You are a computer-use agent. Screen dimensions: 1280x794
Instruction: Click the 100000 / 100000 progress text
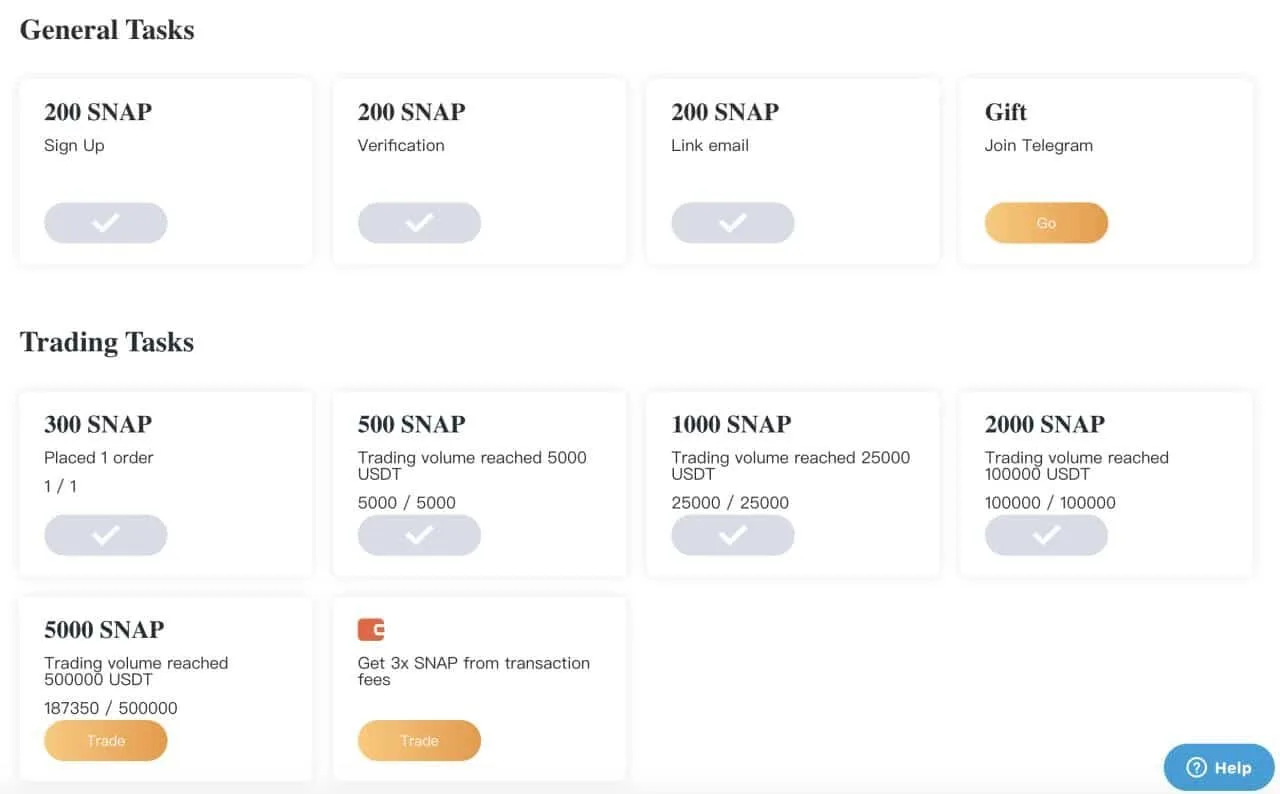pyautogui.click(x=1050, y=503)
